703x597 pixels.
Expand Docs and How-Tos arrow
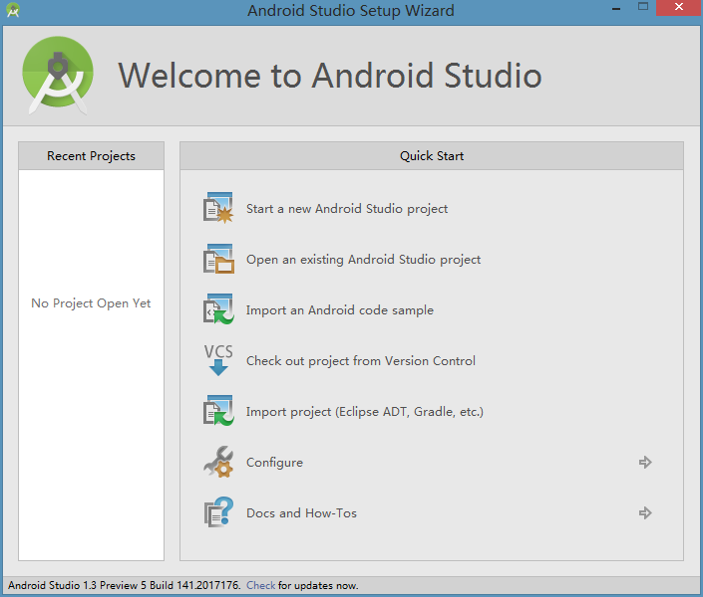pyautogui.click(x=645, y=513)
